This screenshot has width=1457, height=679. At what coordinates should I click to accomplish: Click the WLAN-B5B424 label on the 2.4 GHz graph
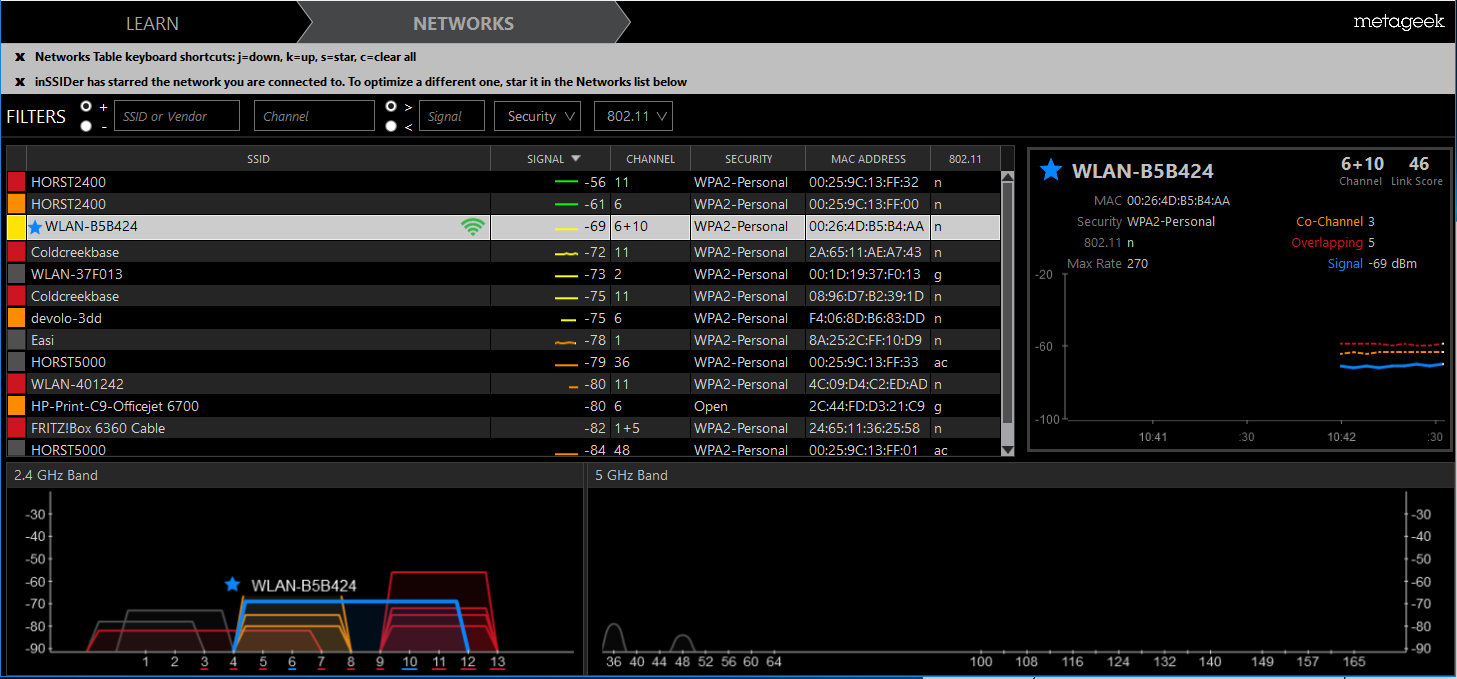click(x=303, y=586)
